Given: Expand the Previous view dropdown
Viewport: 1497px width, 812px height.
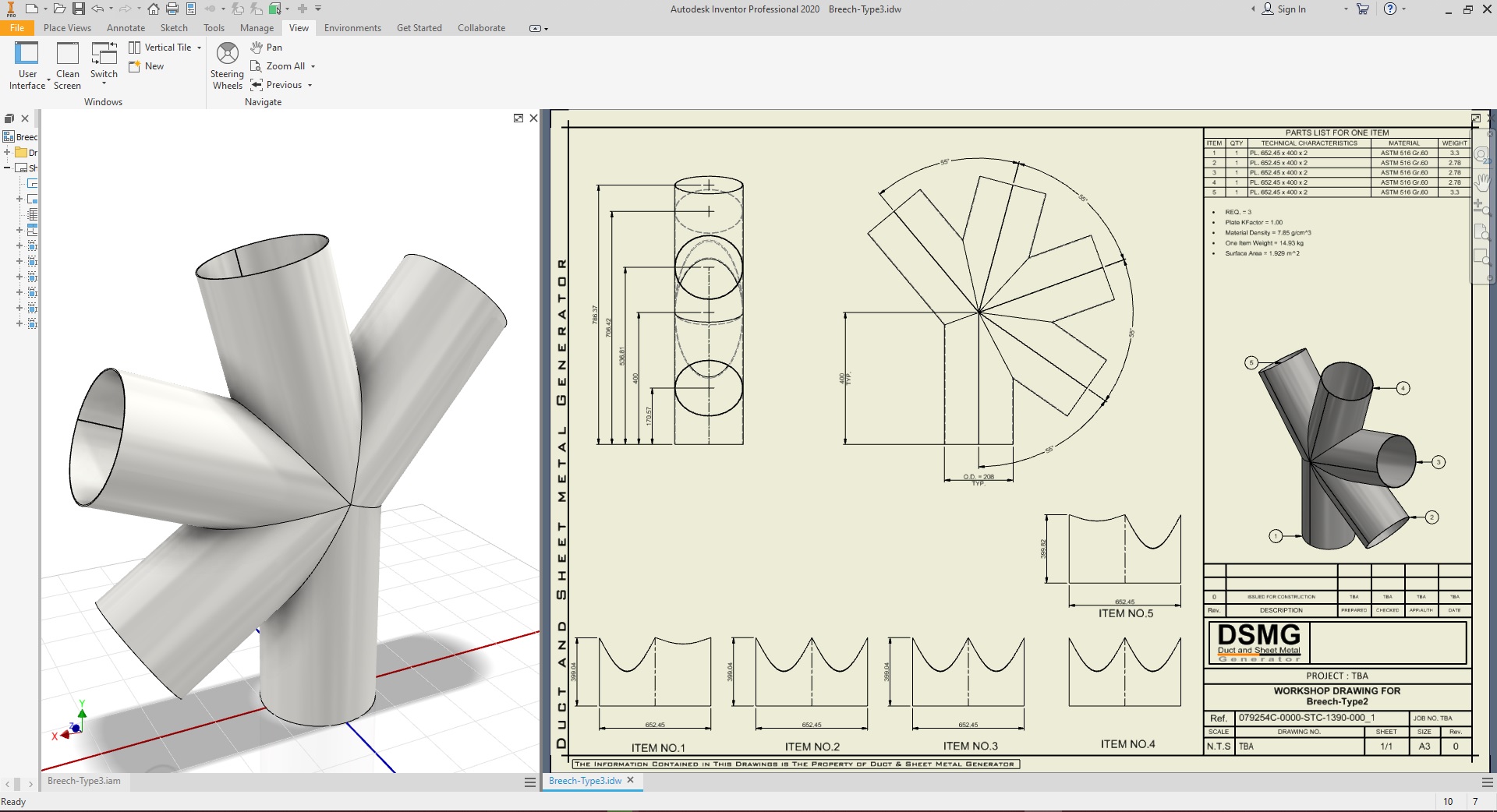Looking at the screenshot, I should [x=310, y=86].
